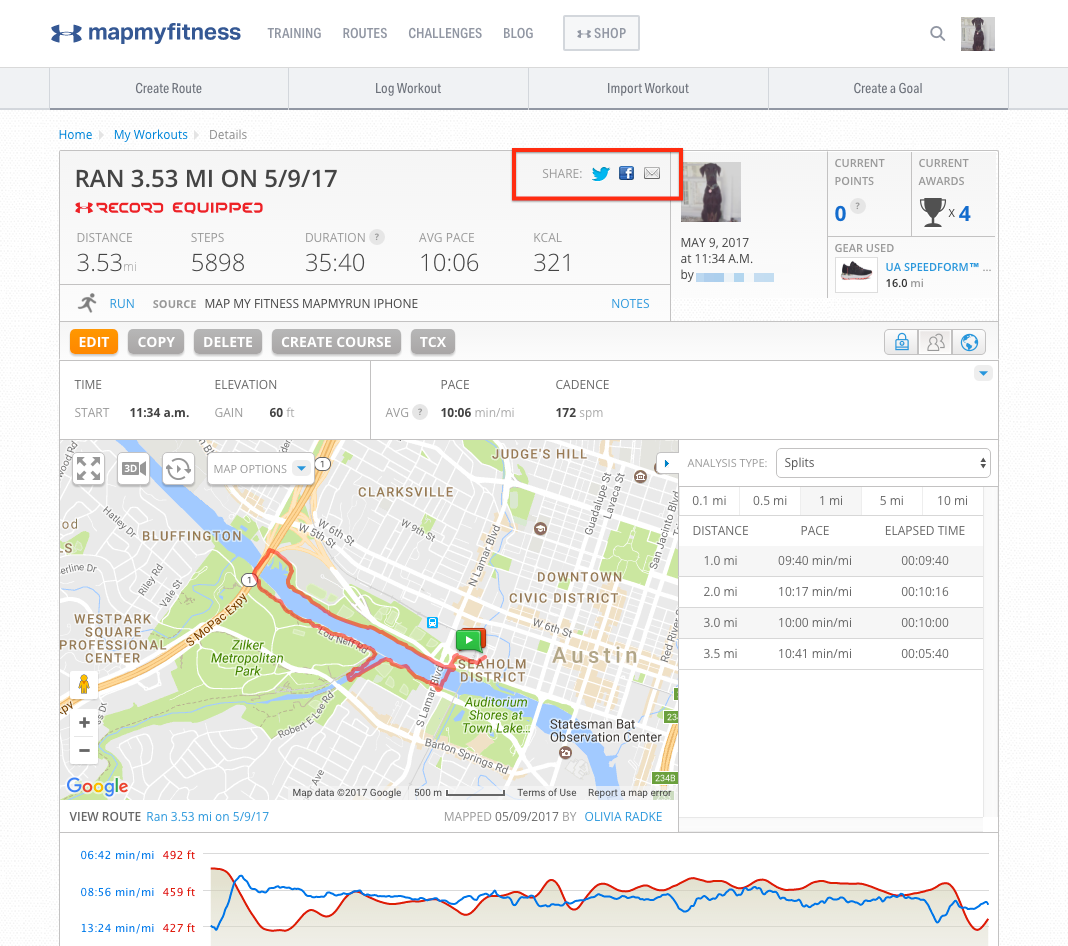Screen dimensions: 1068x946
Task: Open the Training menu
Action: (x=294, y=33)
